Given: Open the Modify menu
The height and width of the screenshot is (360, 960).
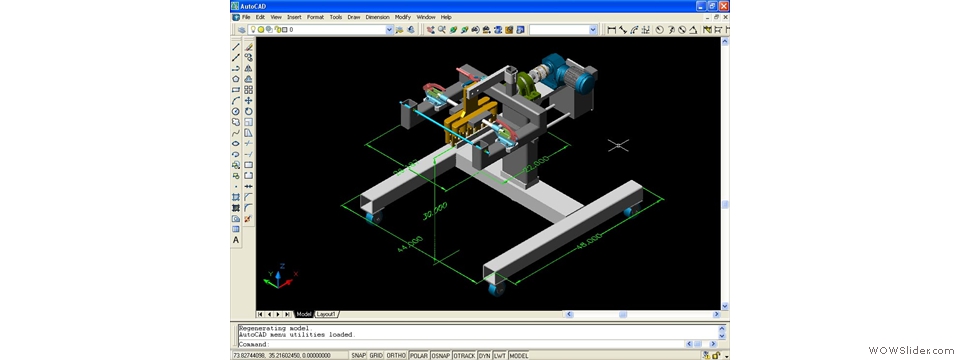Looking at the screenshot, I should click(403, 17).
